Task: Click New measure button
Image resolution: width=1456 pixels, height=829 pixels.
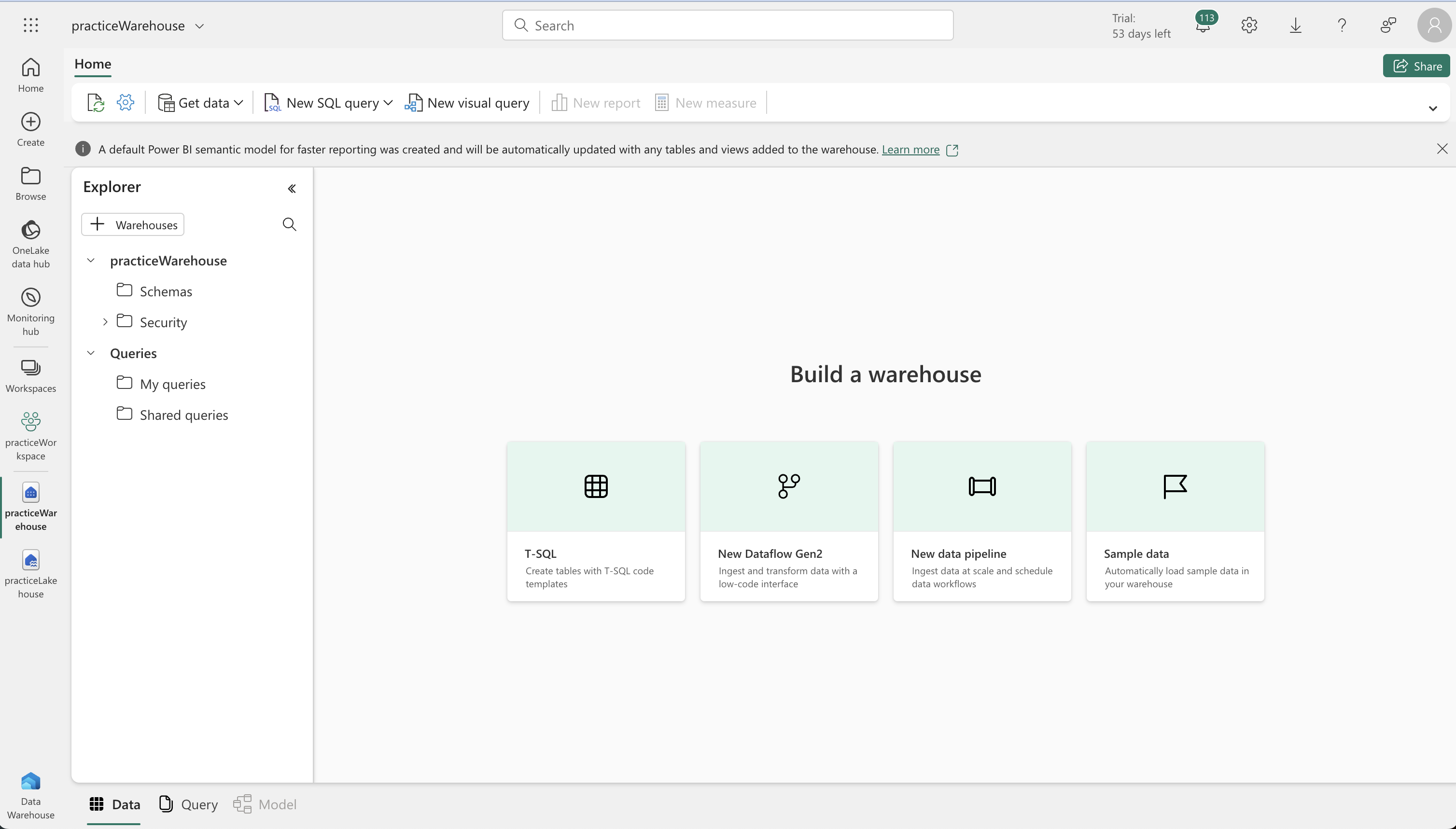Action: click(x=706, y=102)
